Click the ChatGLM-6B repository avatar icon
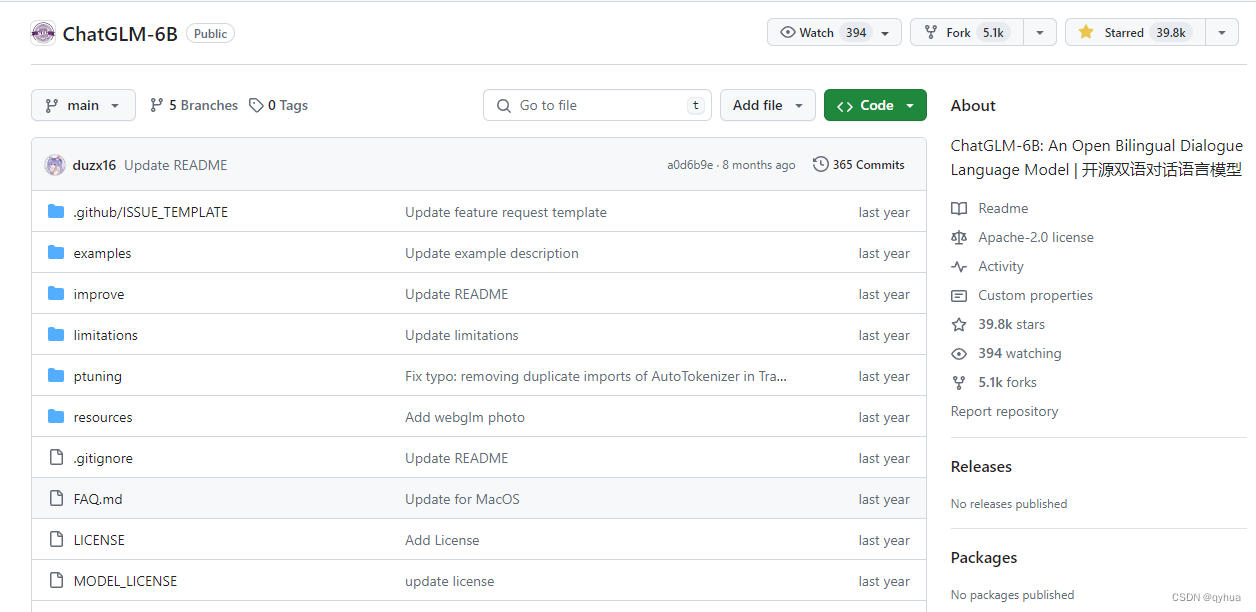The image size is (1256, 612). click(43, 33)
